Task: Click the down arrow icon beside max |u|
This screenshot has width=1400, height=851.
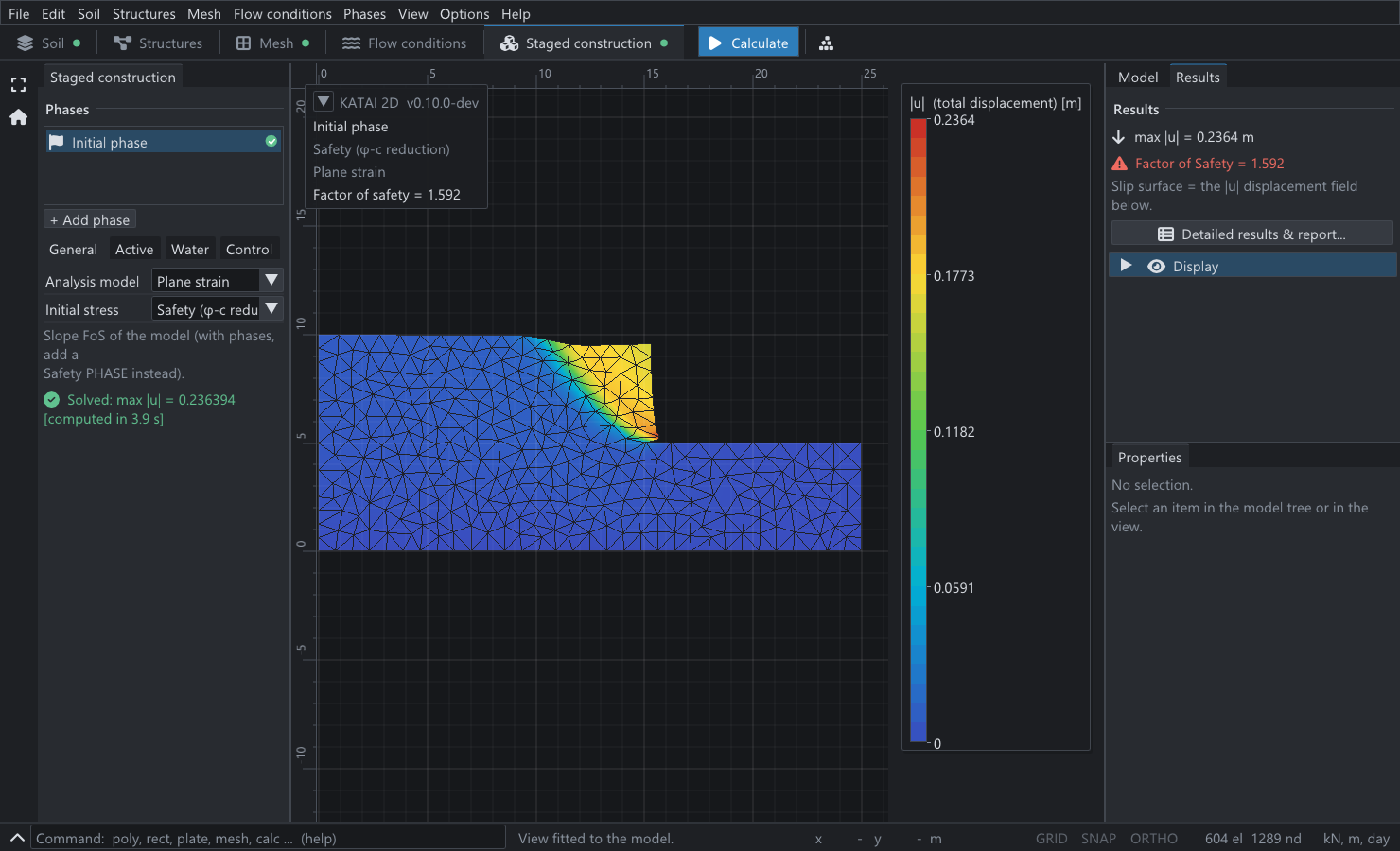Action: click(1119, 137)
